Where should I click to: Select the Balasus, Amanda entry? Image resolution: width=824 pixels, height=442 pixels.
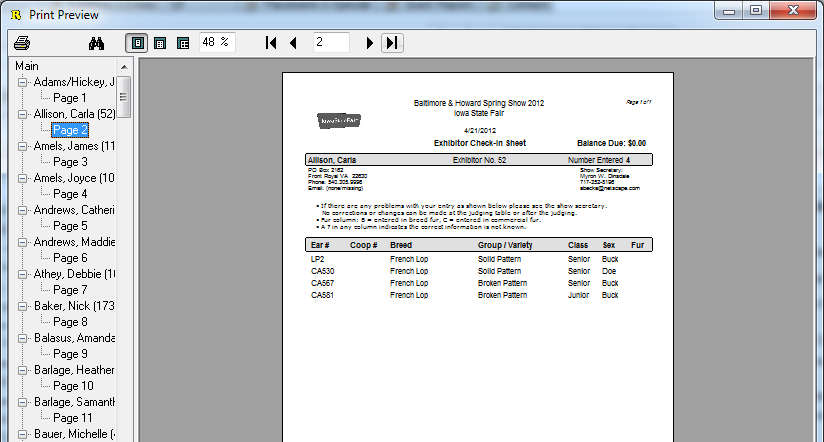click(x=74, y=338)
